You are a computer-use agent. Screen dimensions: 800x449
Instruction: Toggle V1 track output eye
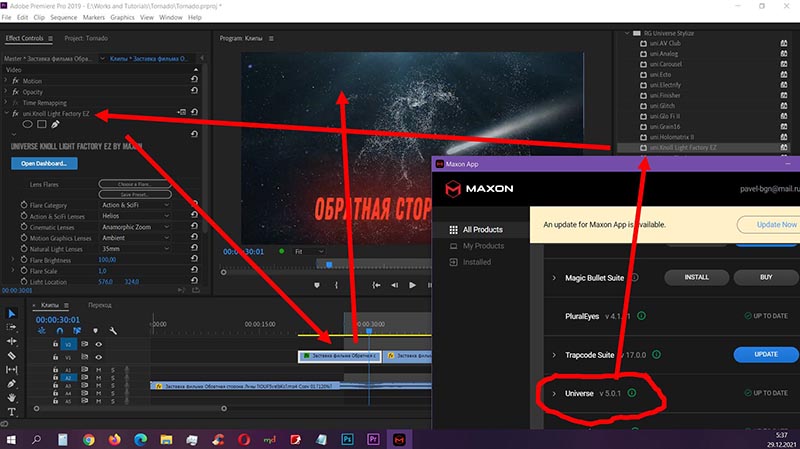click(98, 357)
